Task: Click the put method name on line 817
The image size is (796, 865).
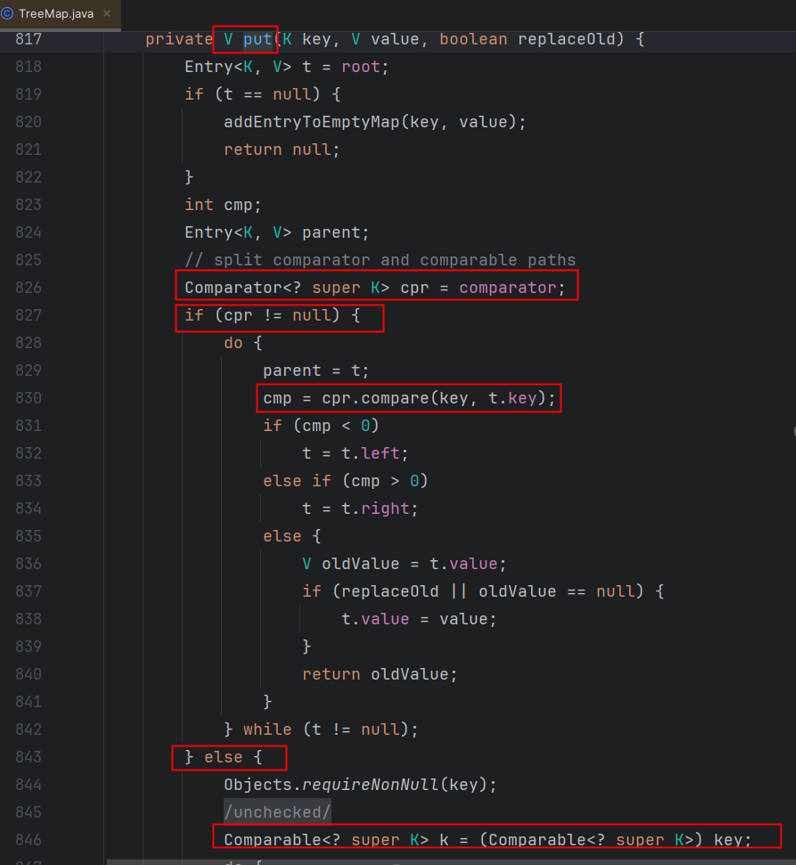Action: (257, 40)
